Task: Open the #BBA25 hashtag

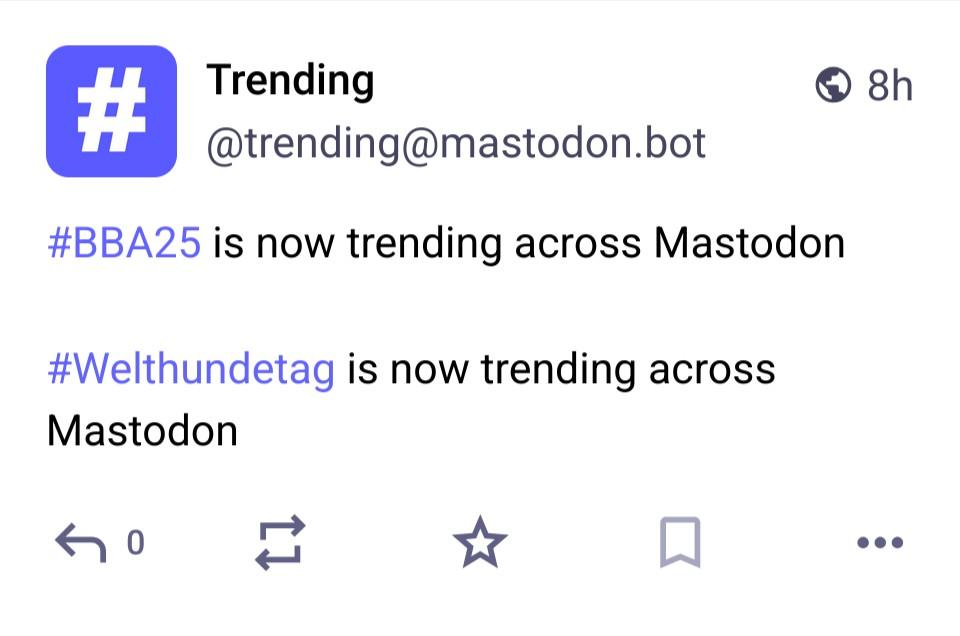Action: 124,243
